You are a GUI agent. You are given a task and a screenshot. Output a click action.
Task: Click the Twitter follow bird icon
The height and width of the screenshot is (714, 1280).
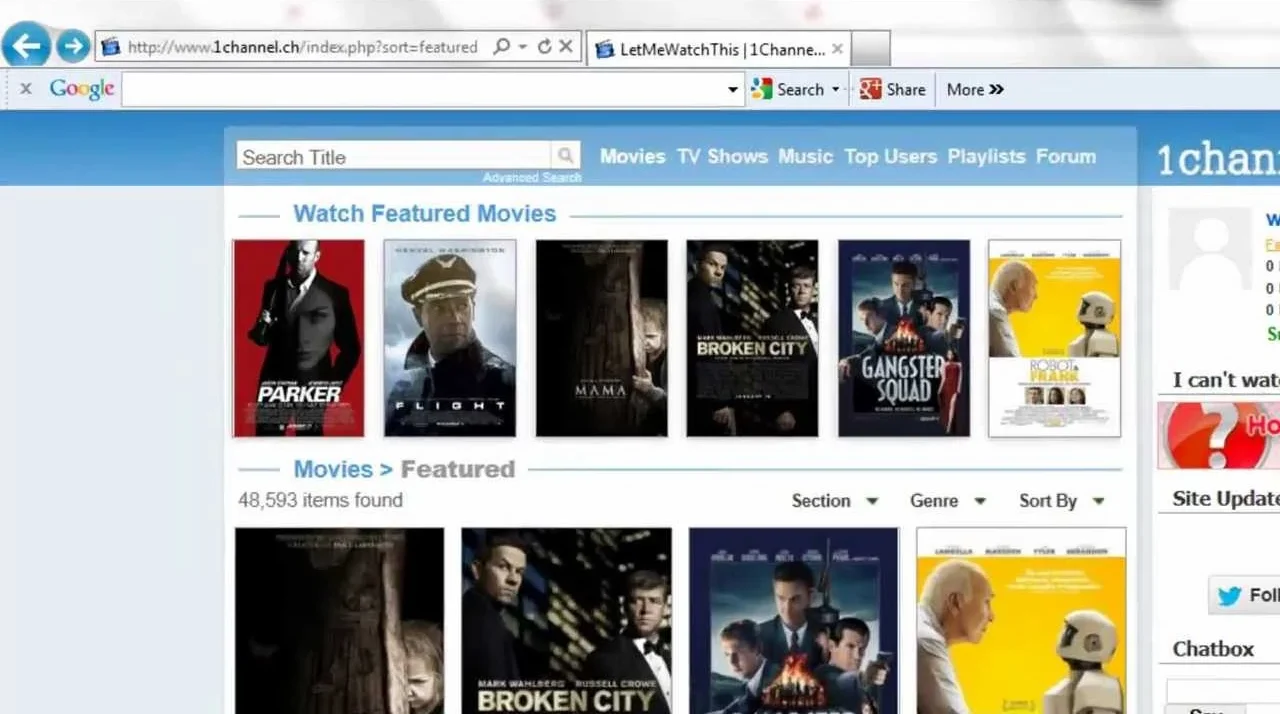coord(1227,595)
